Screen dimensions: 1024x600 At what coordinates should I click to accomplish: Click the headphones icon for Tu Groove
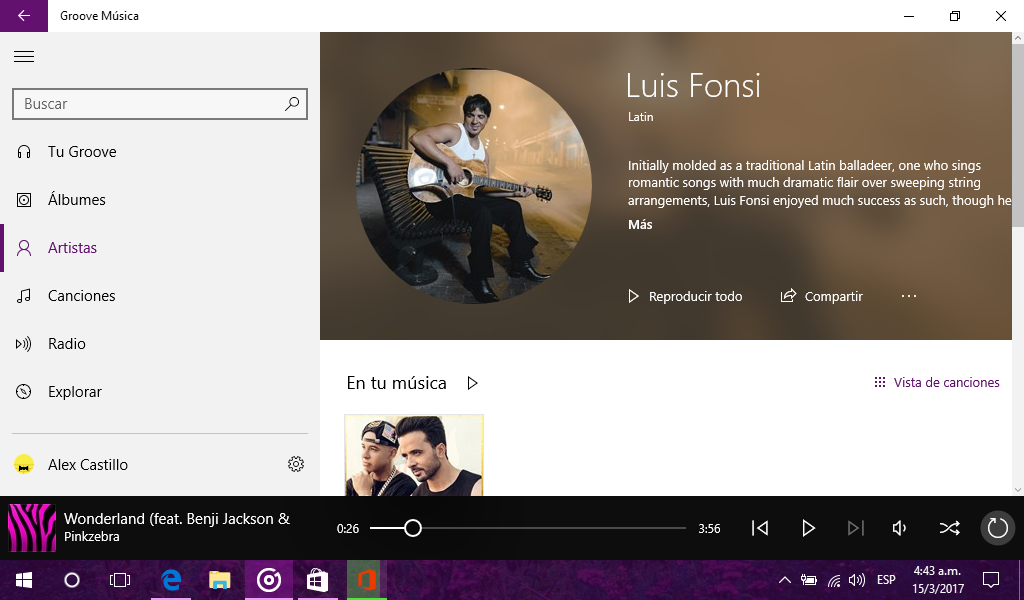(x=24, y=152)
